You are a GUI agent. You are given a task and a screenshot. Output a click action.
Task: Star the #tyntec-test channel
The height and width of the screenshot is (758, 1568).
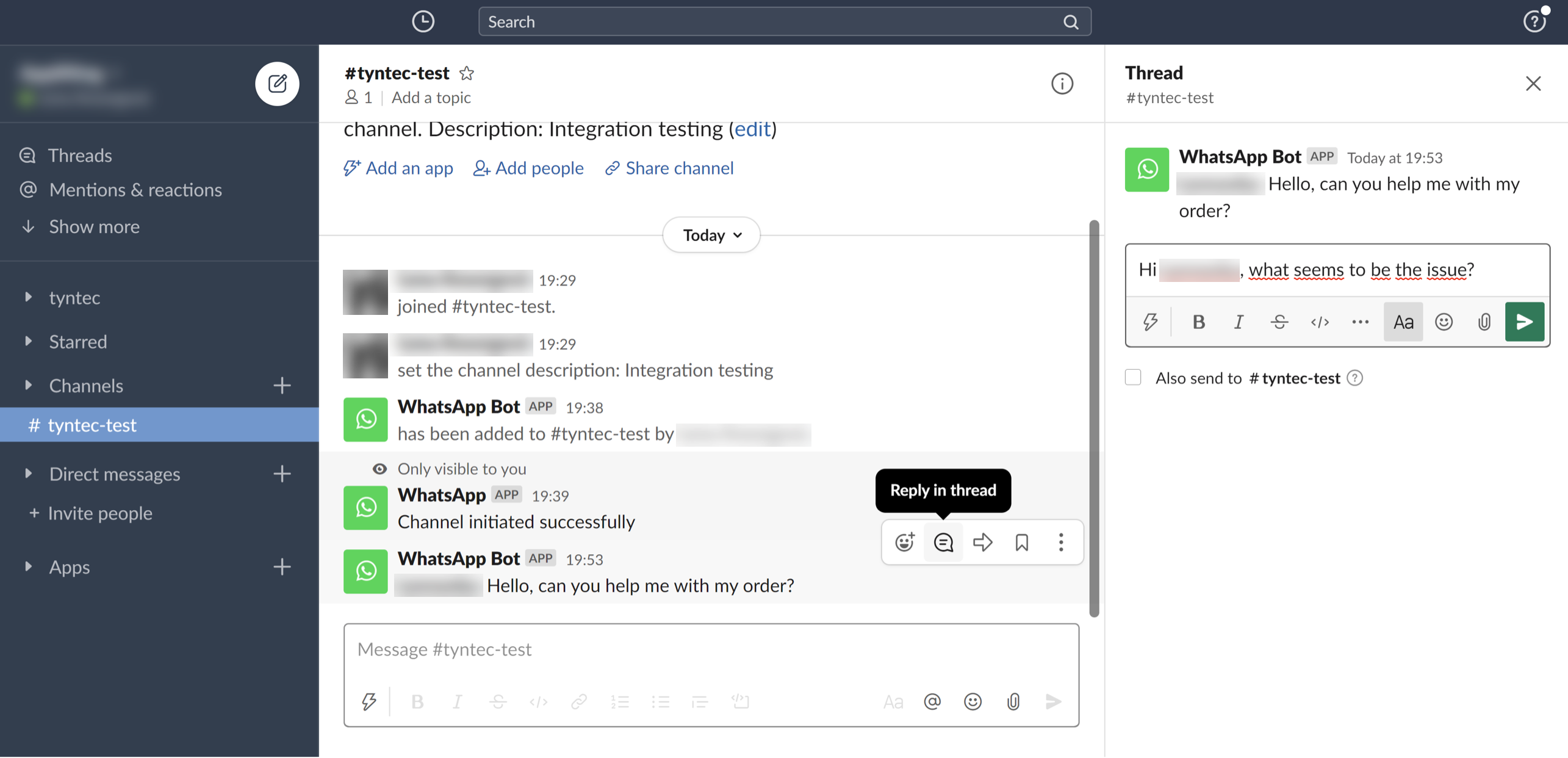[x=467, y=73]
